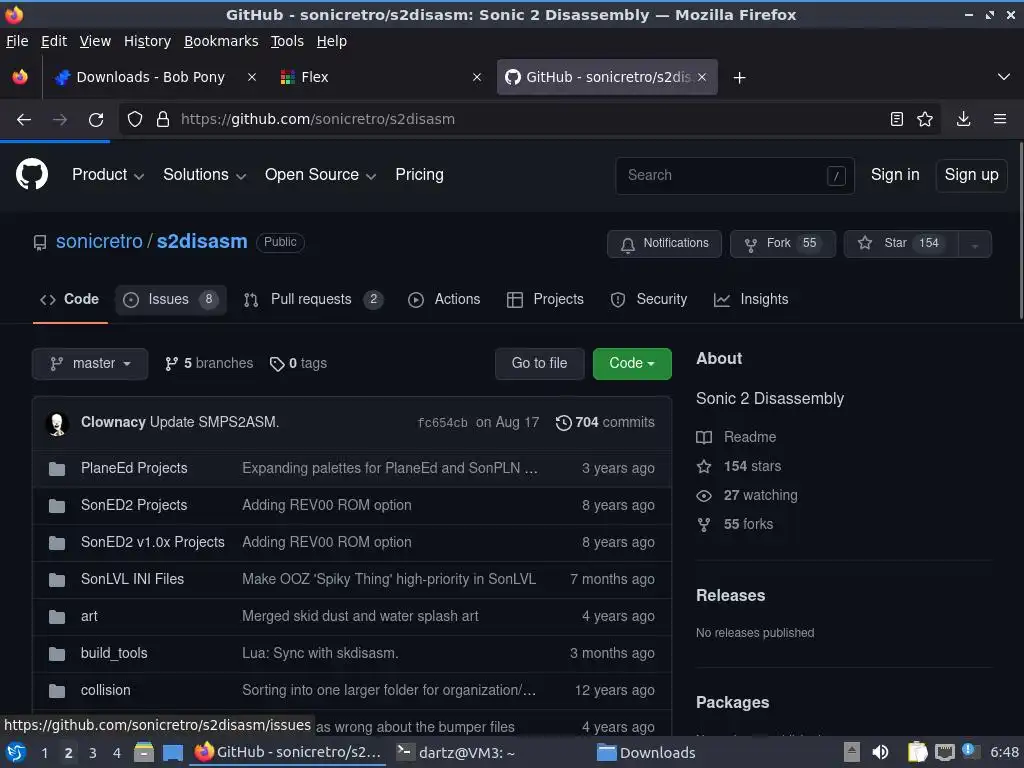Viewport: 1024px width, 768px height.
Task: Click the padlock site security icon
Action: pyautogui.click(x=163, y=120)
